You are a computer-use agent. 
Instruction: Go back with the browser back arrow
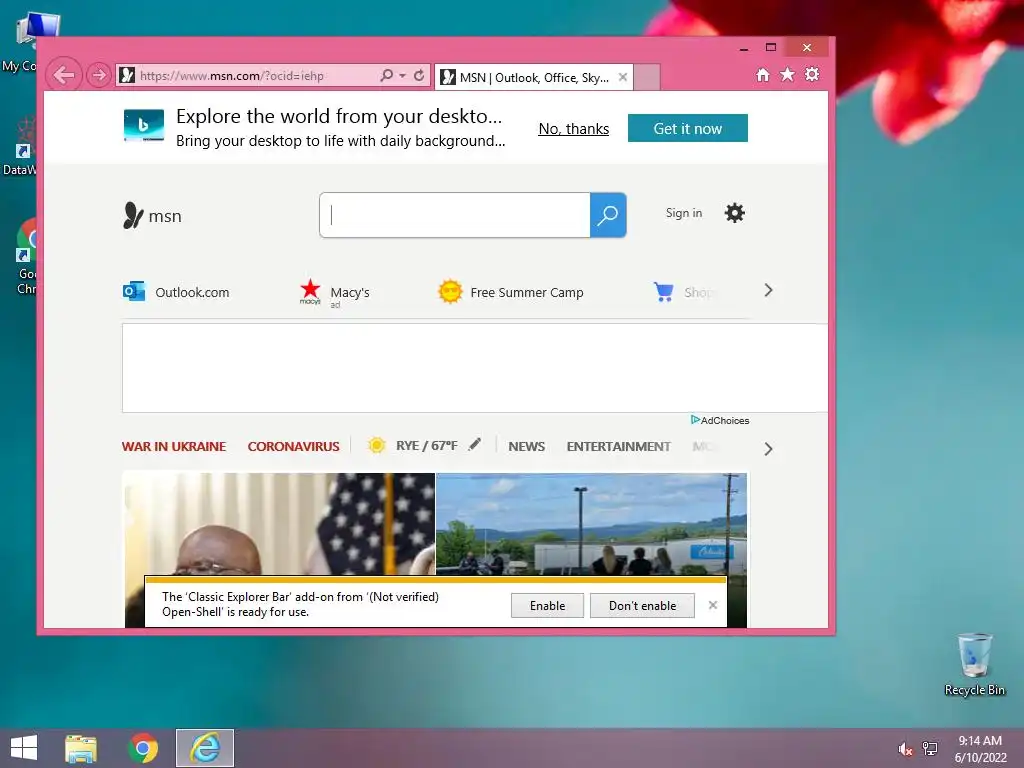pos(64,75)
